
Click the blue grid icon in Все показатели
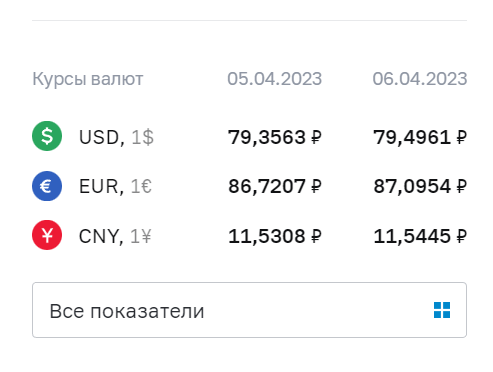pyautogui.click(x=442, y=310)
